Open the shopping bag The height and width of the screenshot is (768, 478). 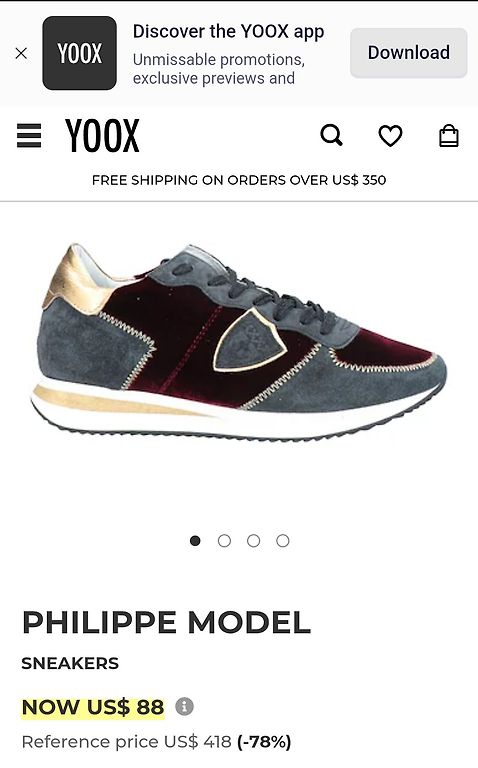click(x=449, y=135)
